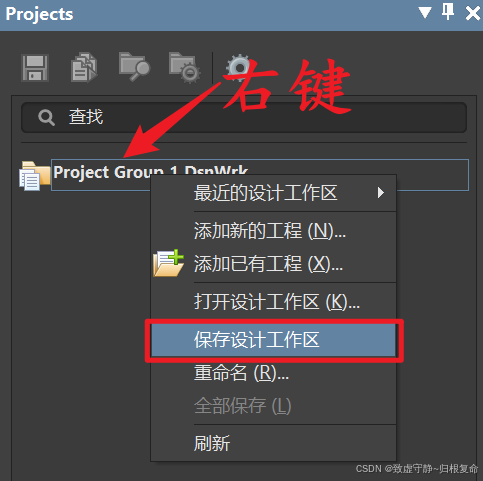Screen dimensions: 483x481
Task: Open the Projects panel dropdown triangle
Action: (x=425, y=13)
